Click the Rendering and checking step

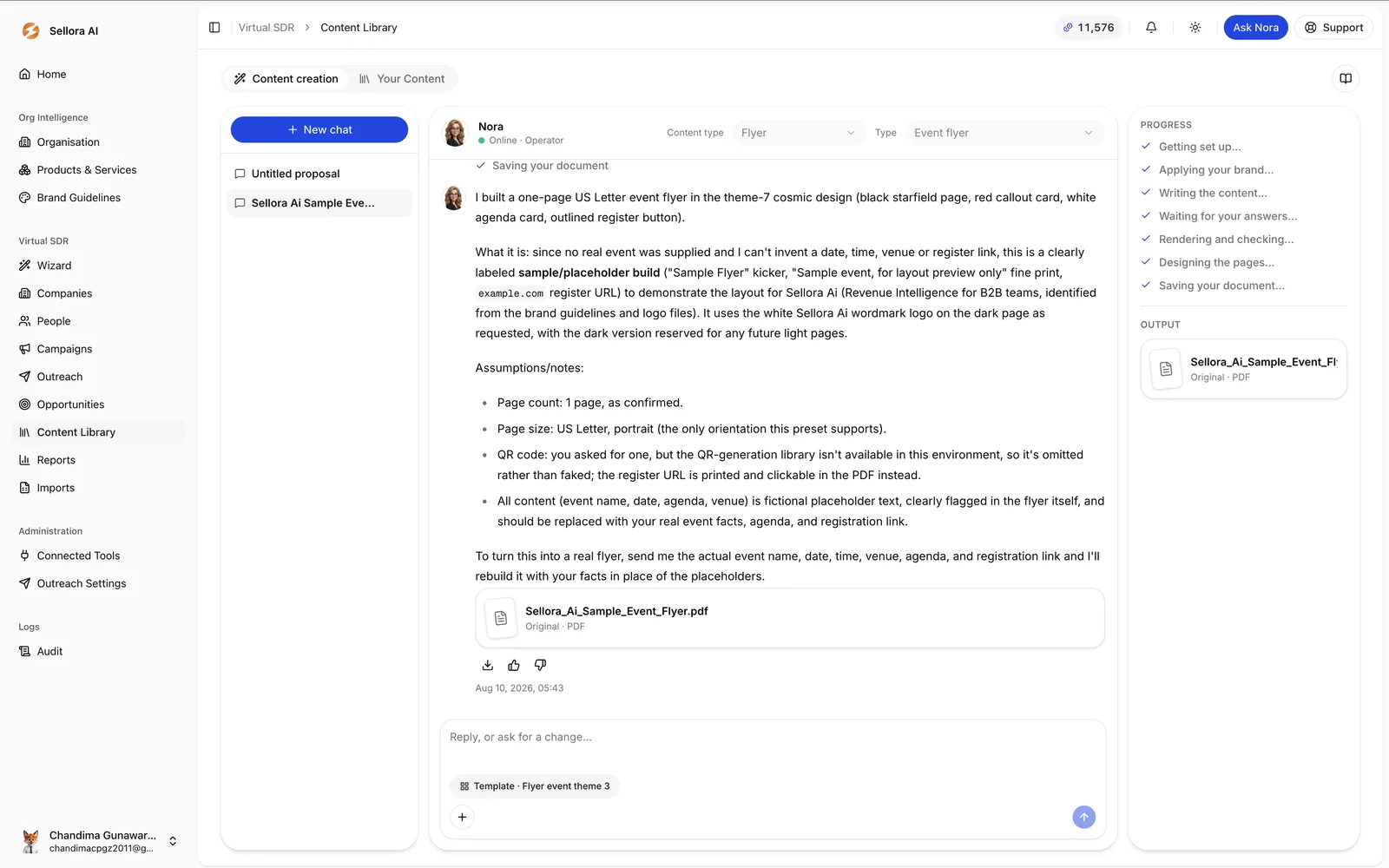[x=1226, y=240]
